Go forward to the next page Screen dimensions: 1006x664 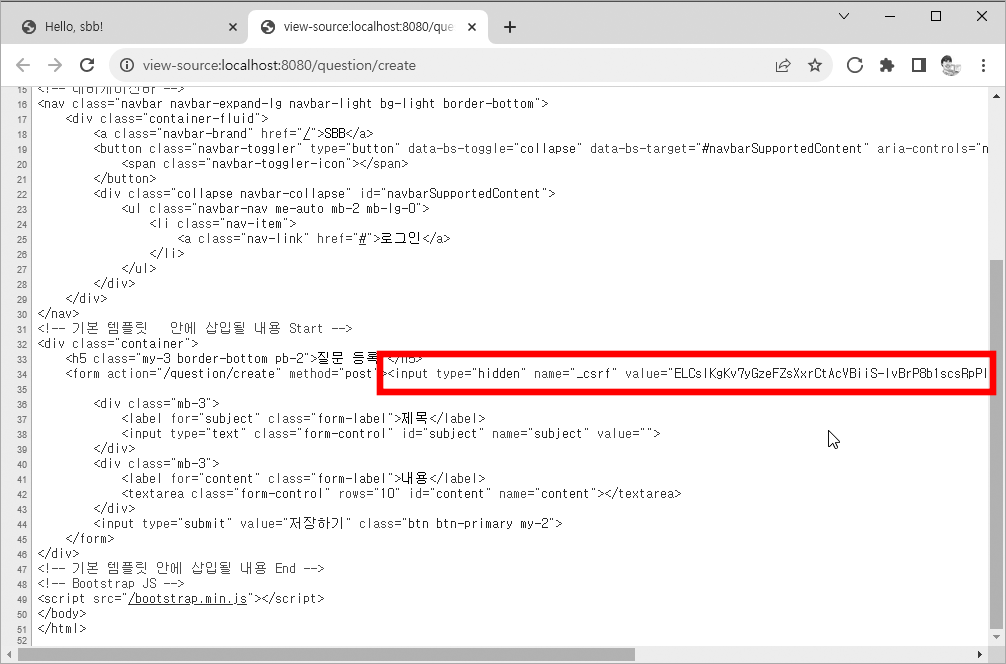coord(55,65)
